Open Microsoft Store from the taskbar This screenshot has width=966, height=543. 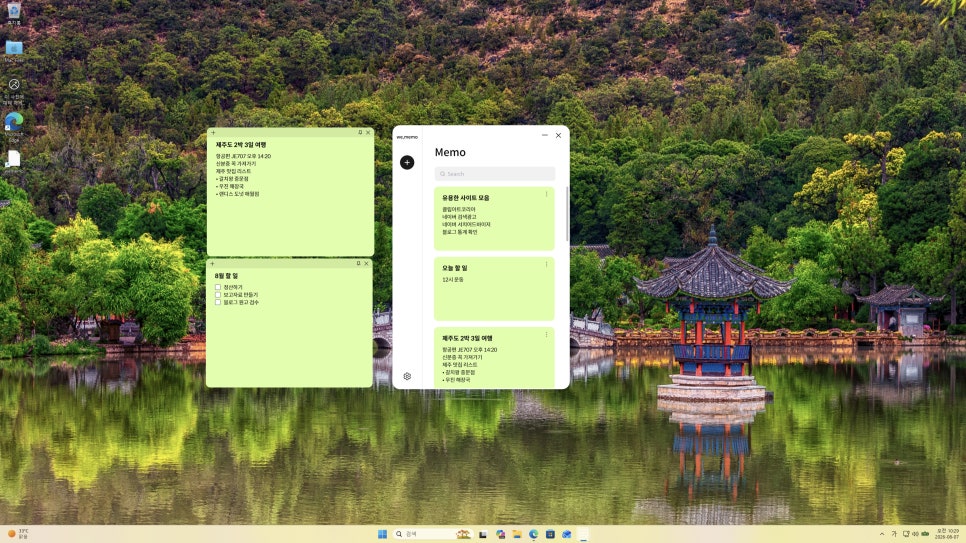point(550,534)
